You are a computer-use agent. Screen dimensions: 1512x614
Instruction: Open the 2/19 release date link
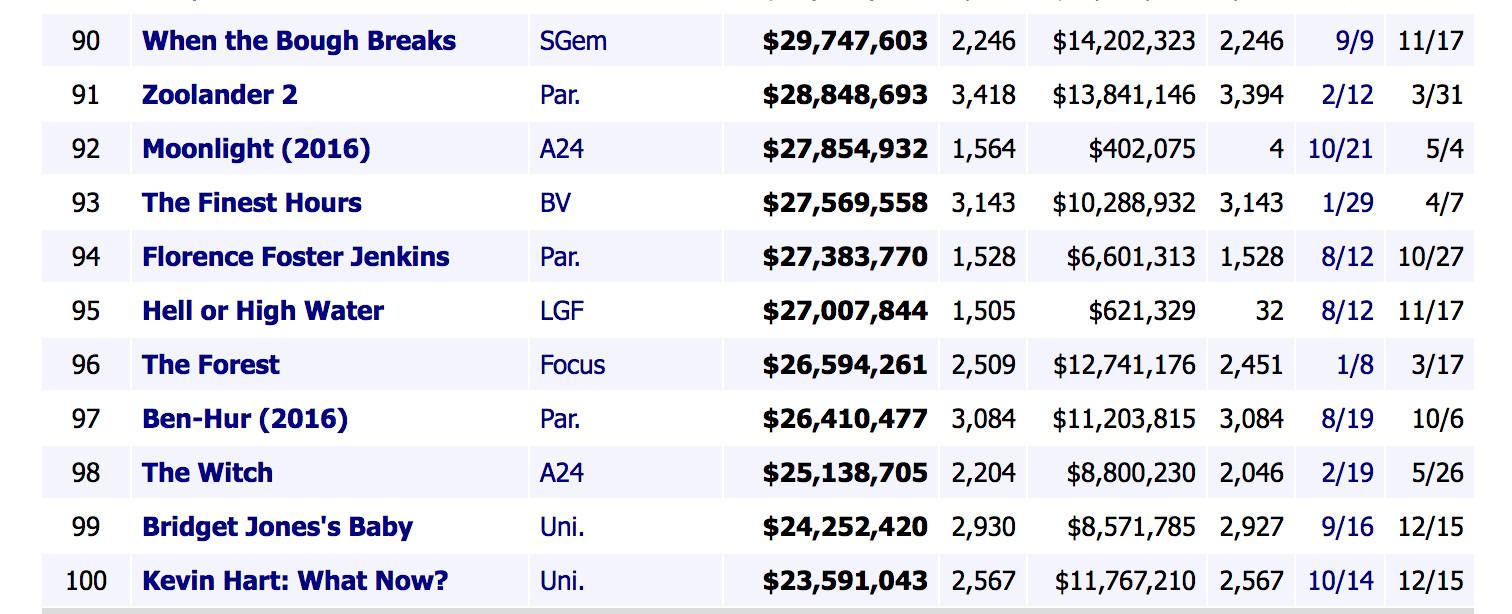tap(1347, 473)
